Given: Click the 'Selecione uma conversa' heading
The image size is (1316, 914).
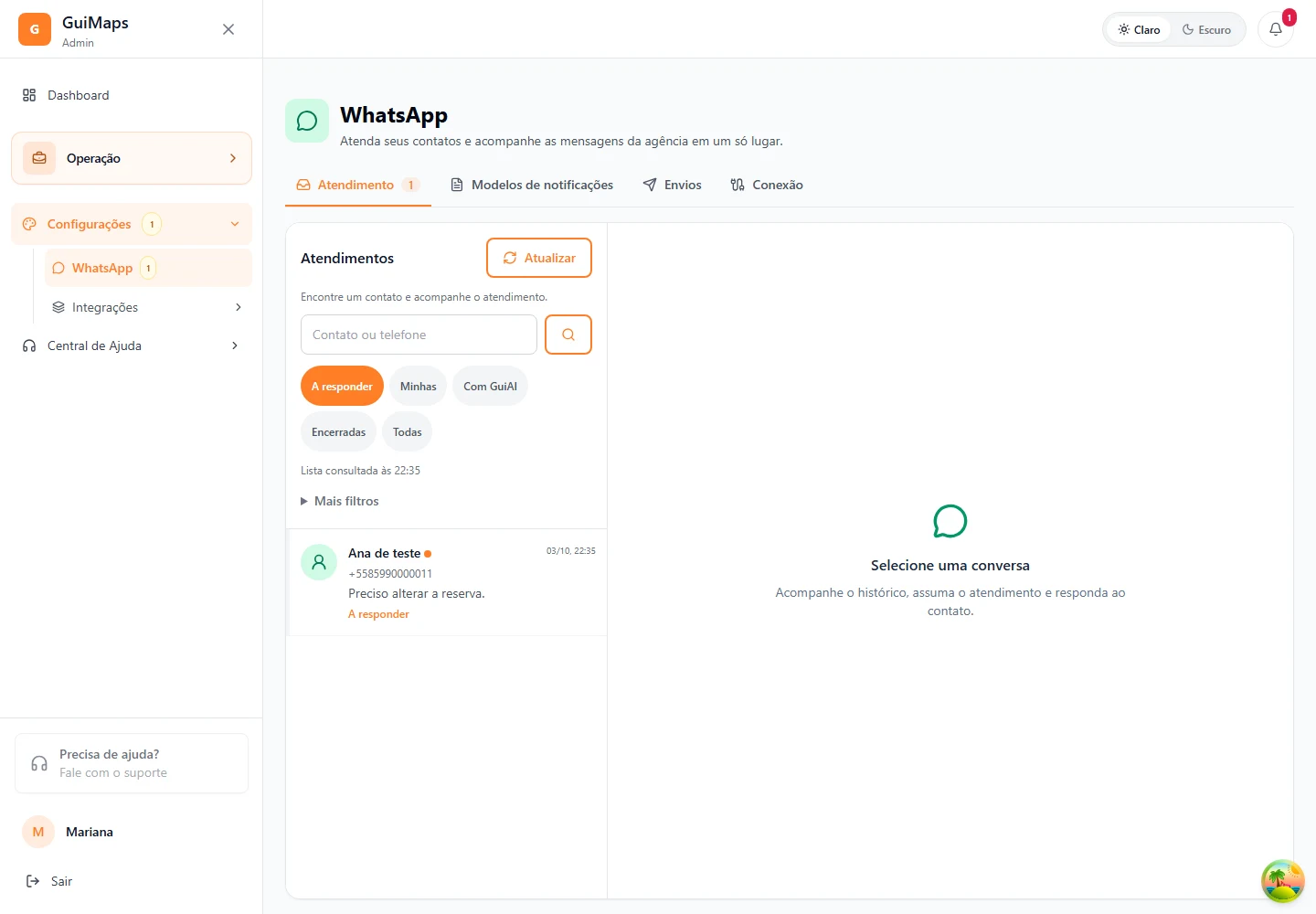Looking at the screenshot, I should coord(950,566).
